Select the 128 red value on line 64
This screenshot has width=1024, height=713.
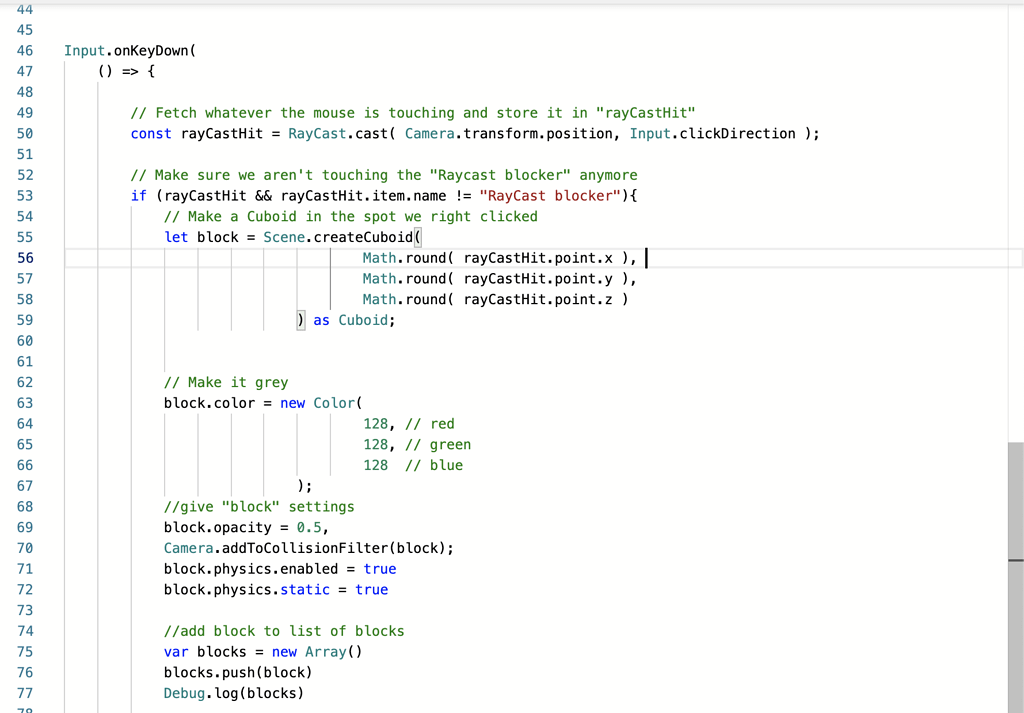[373, 423]
